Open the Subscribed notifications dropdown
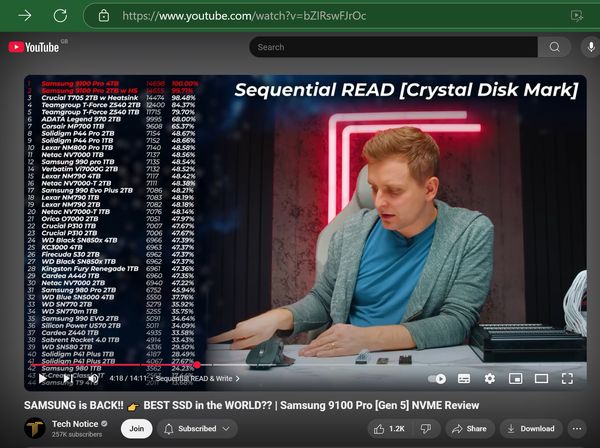The image size is (600, 448). (x=197, y=428)
